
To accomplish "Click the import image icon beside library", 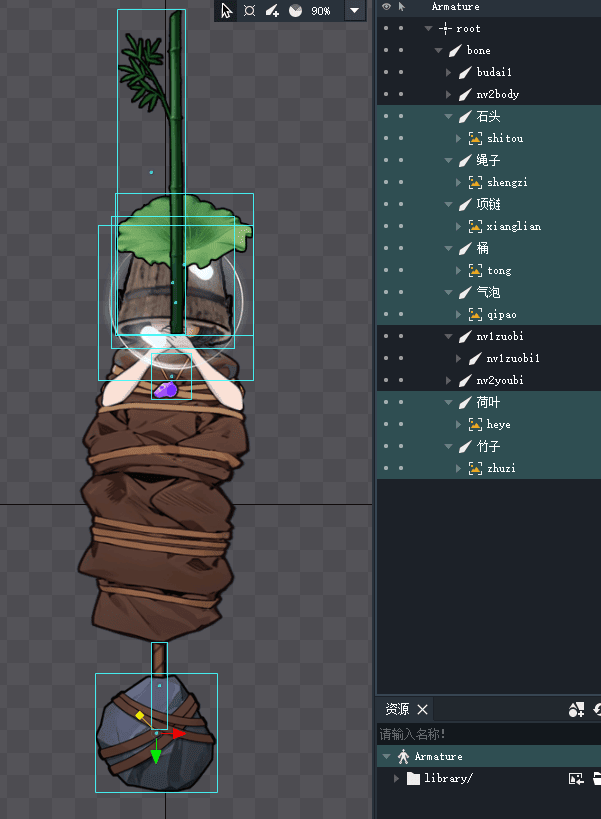I will tap(576, 778).
